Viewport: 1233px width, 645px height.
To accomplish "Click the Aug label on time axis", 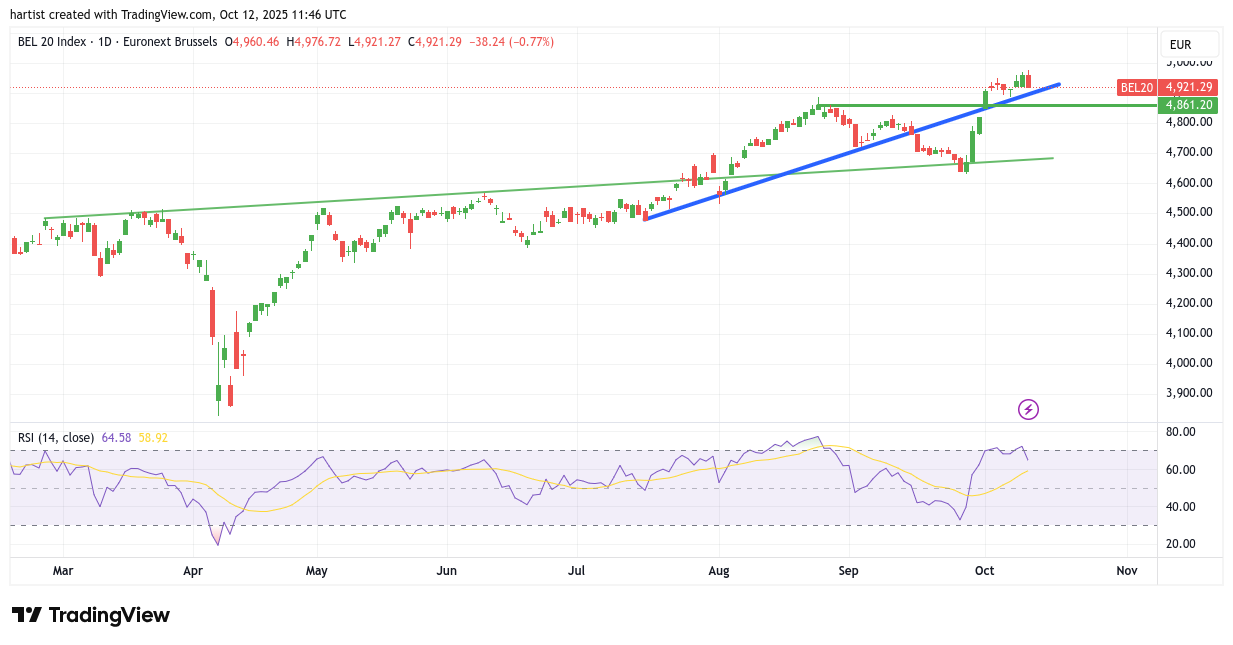I will [718, 571].
